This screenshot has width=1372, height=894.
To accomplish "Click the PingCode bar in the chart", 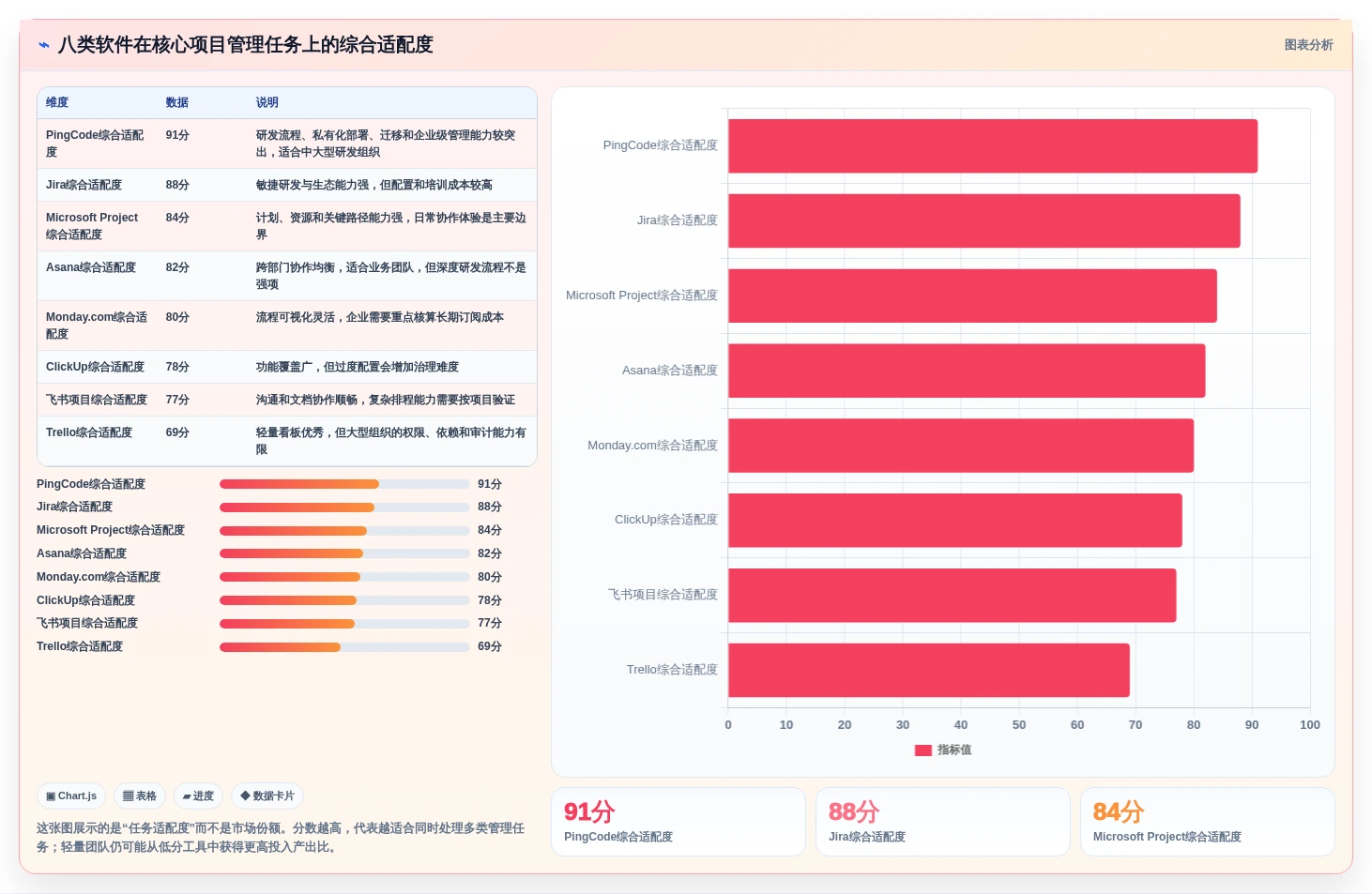I will [993, 146].
